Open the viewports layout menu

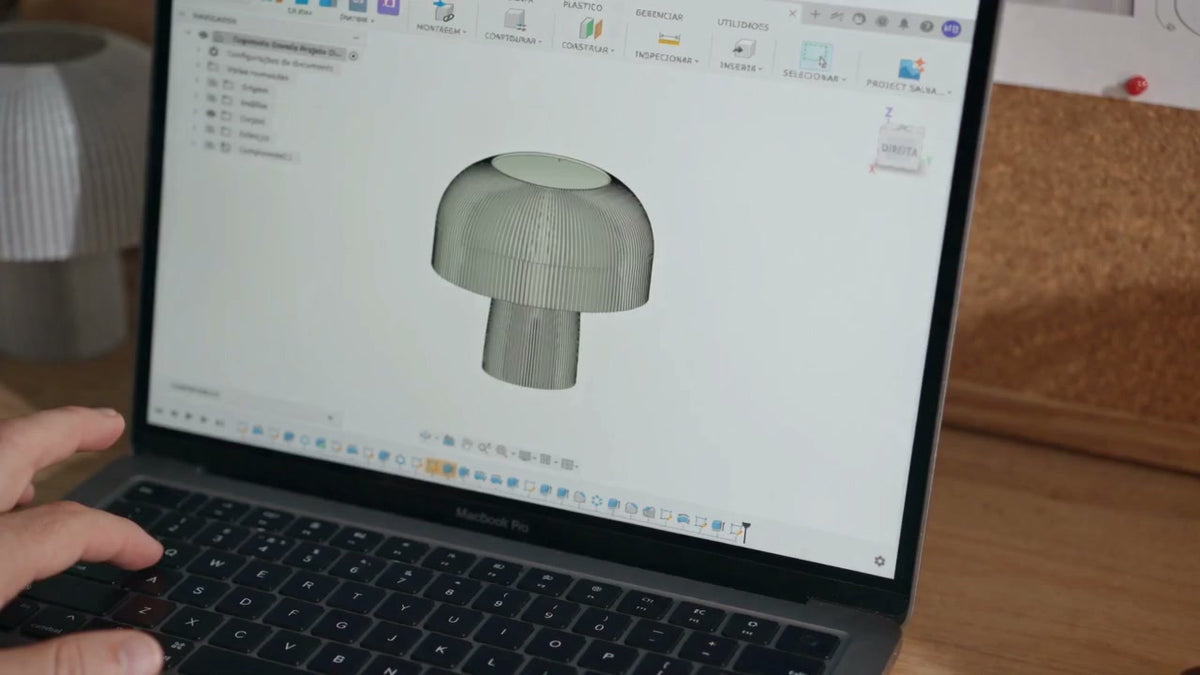pyautogui.click(x=568, y=463)
